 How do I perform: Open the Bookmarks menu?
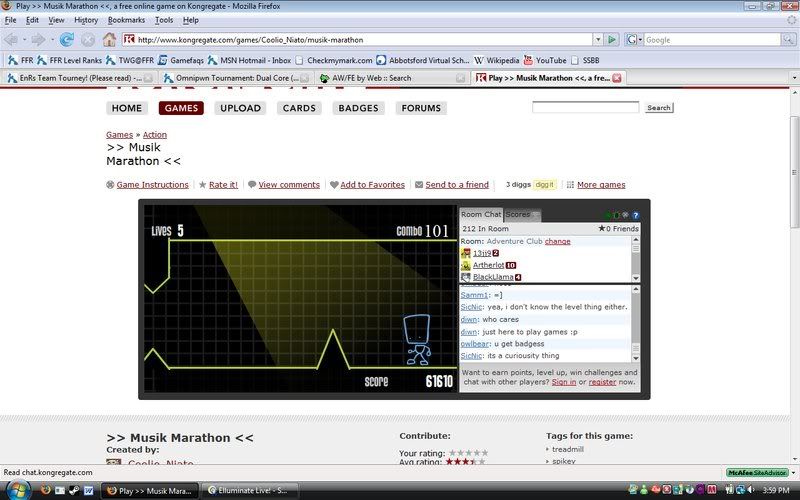coord(127,20)
